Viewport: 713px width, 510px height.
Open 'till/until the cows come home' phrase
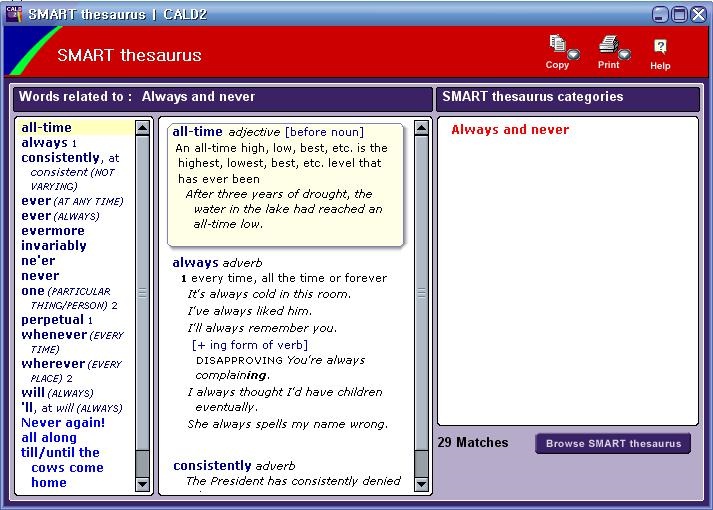coord(62,467)
